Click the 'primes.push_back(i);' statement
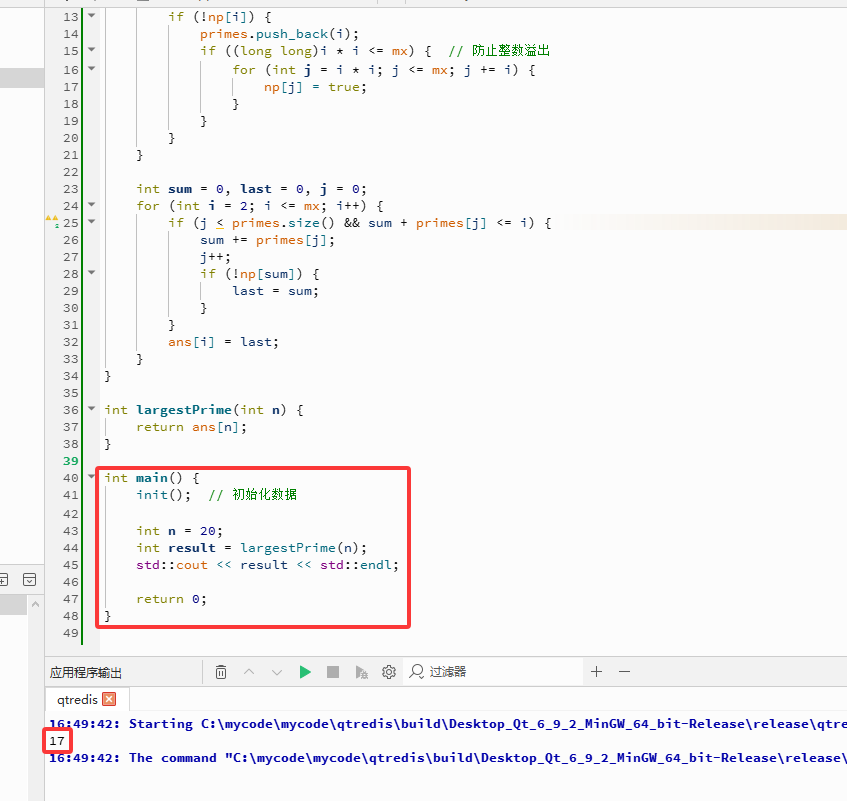 [x=279, y=34]
